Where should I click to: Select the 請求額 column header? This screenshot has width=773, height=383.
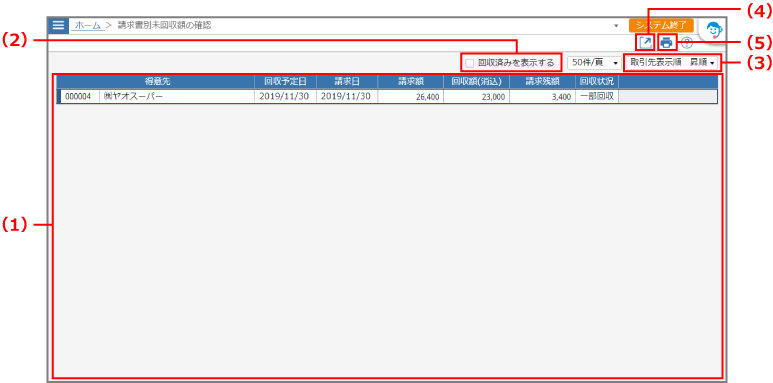tap(411, 82)
